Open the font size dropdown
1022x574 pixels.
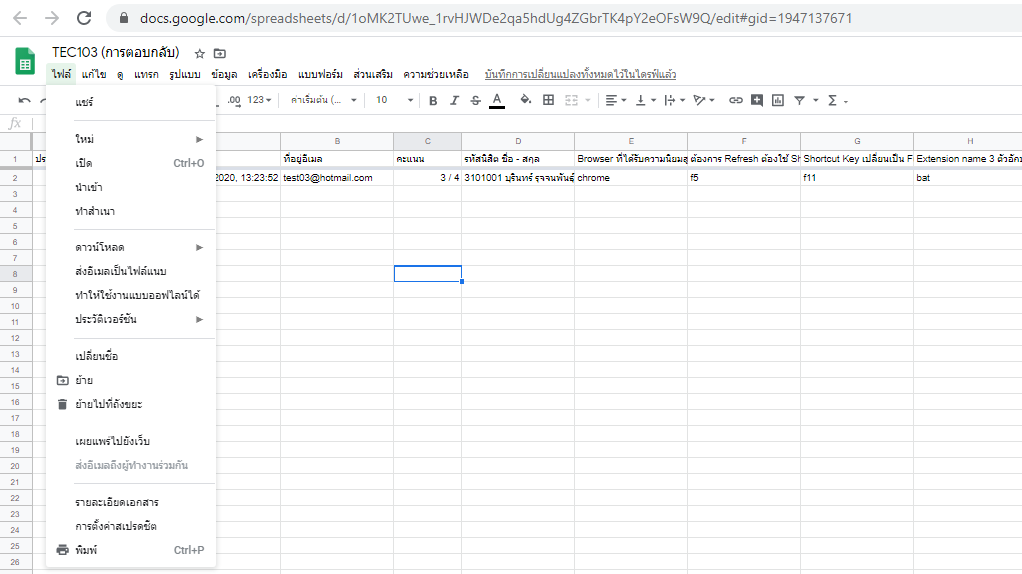pos(395,100)
